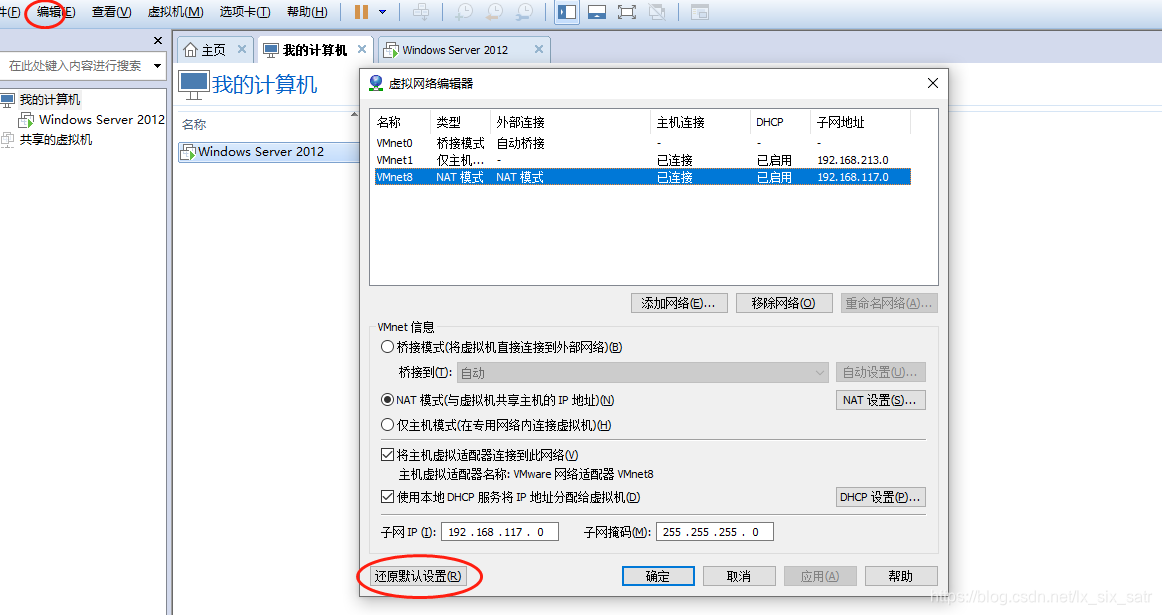Close the library sidebar with its X

click(158, 41)
